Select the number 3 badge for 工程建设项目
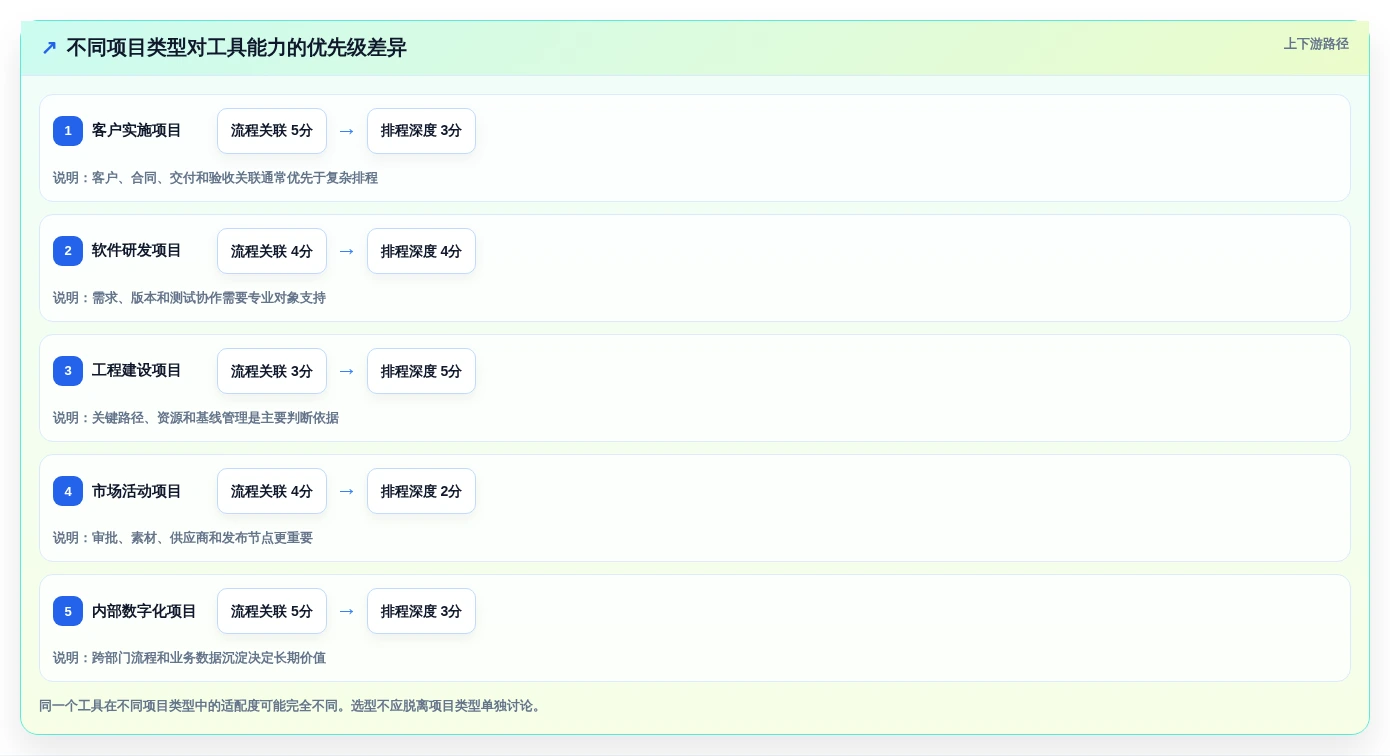1390x756 pixels. pyautogui.click(x=68, y=371)
